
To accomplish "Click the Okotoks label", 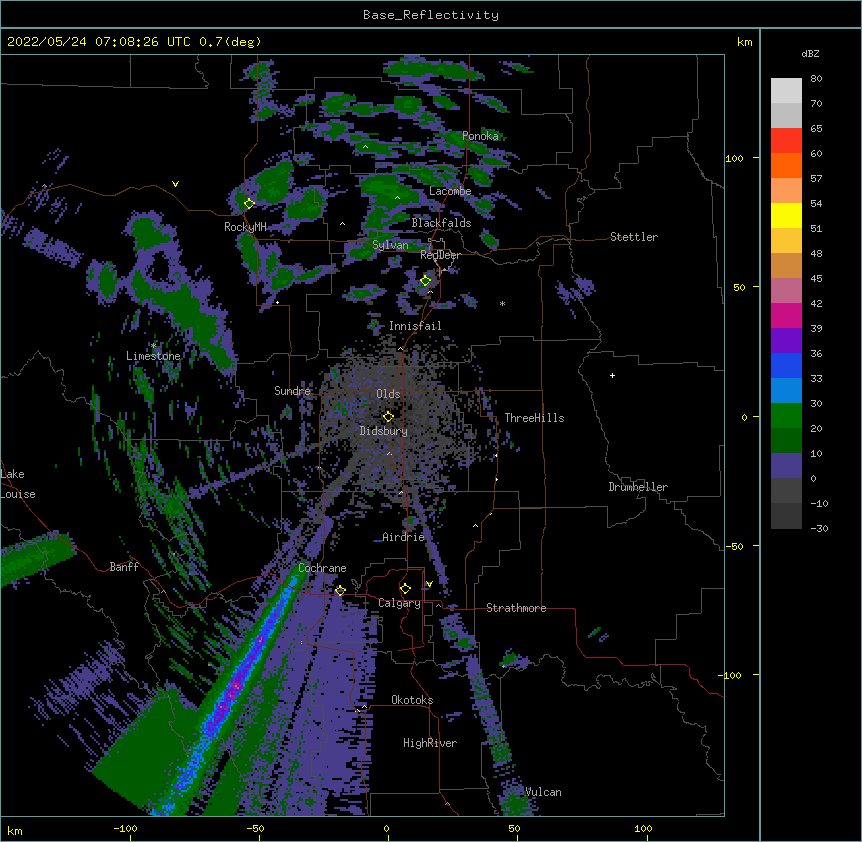I will 412,700.
